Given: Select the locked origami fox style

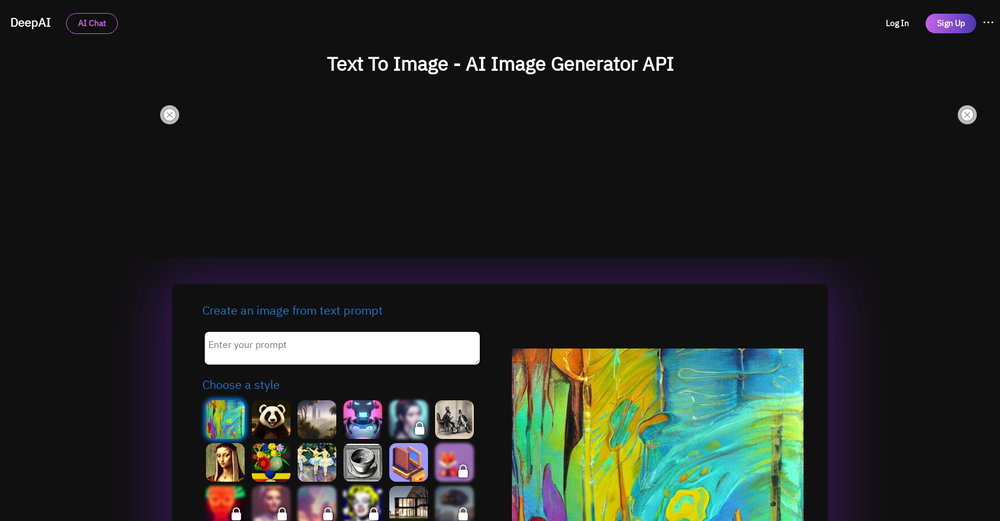Looking at the screenshot, I should tap(454, 462).
